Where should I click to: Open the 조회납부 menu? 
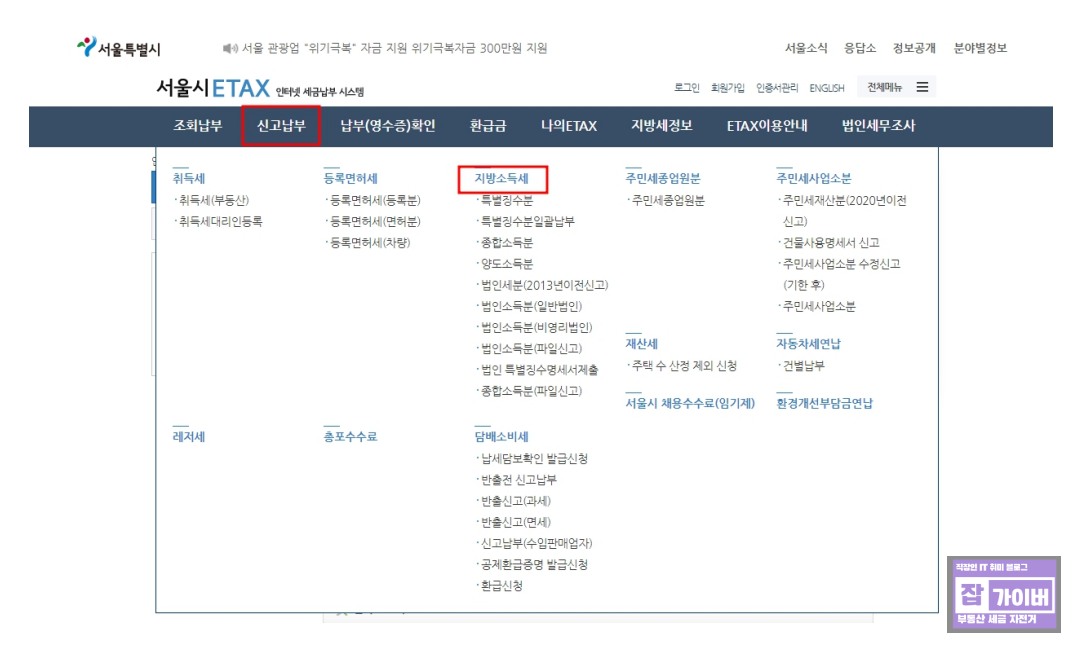click(197, 126)
